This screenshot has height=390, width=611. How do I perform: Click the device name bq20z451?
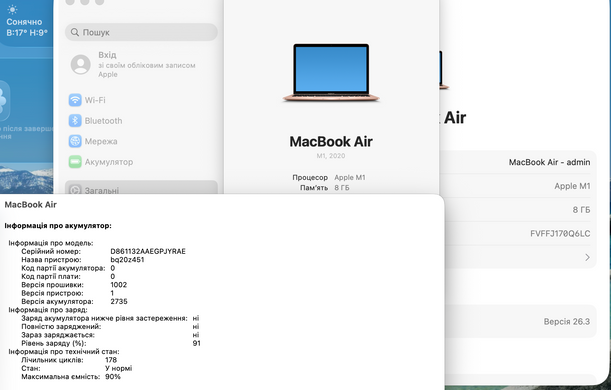[127, 259]
